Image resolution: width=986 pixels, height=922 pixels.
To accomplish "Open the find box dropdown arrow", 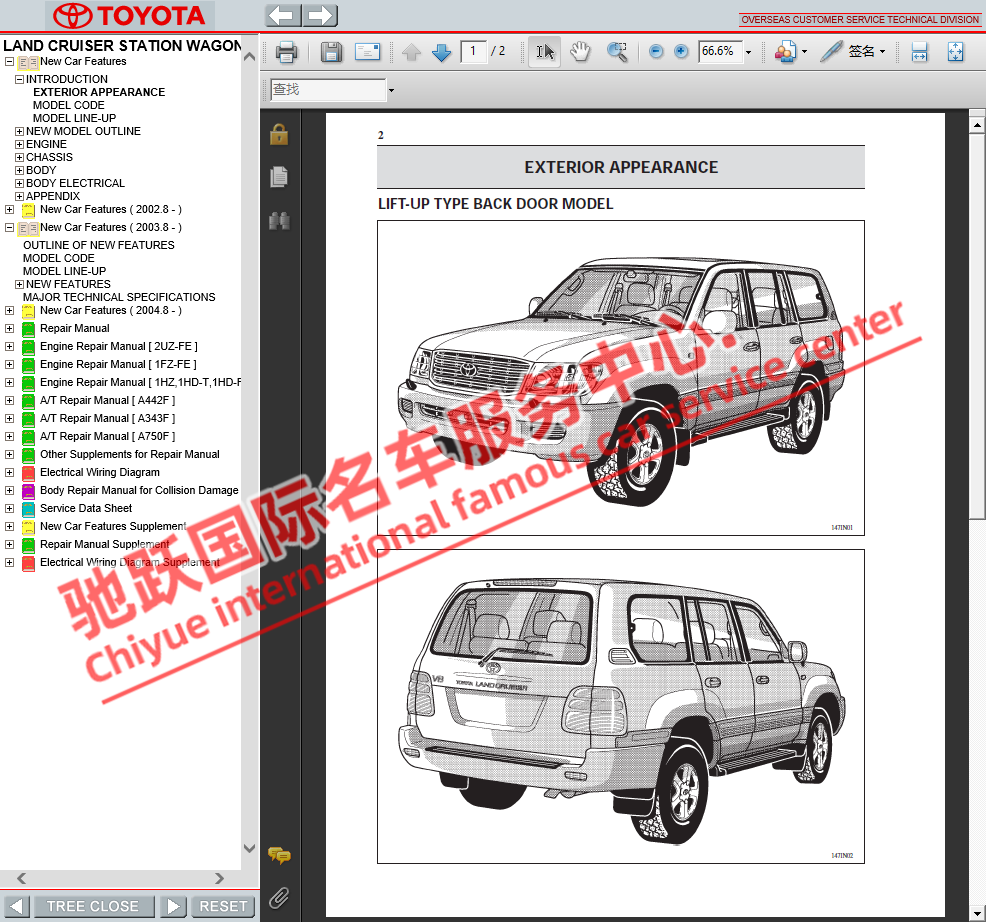I will click(x=391, y=91).
